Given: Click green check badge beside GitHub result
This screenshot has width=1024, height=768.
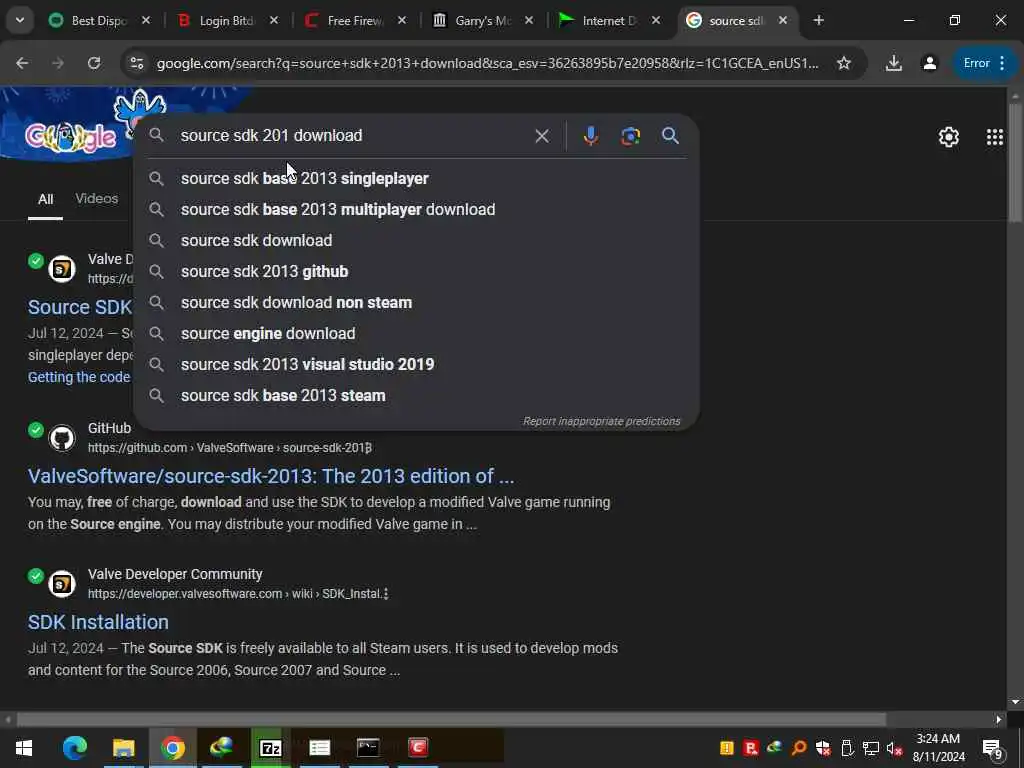Looking at the screenshot, I should [x=36, y=430].
